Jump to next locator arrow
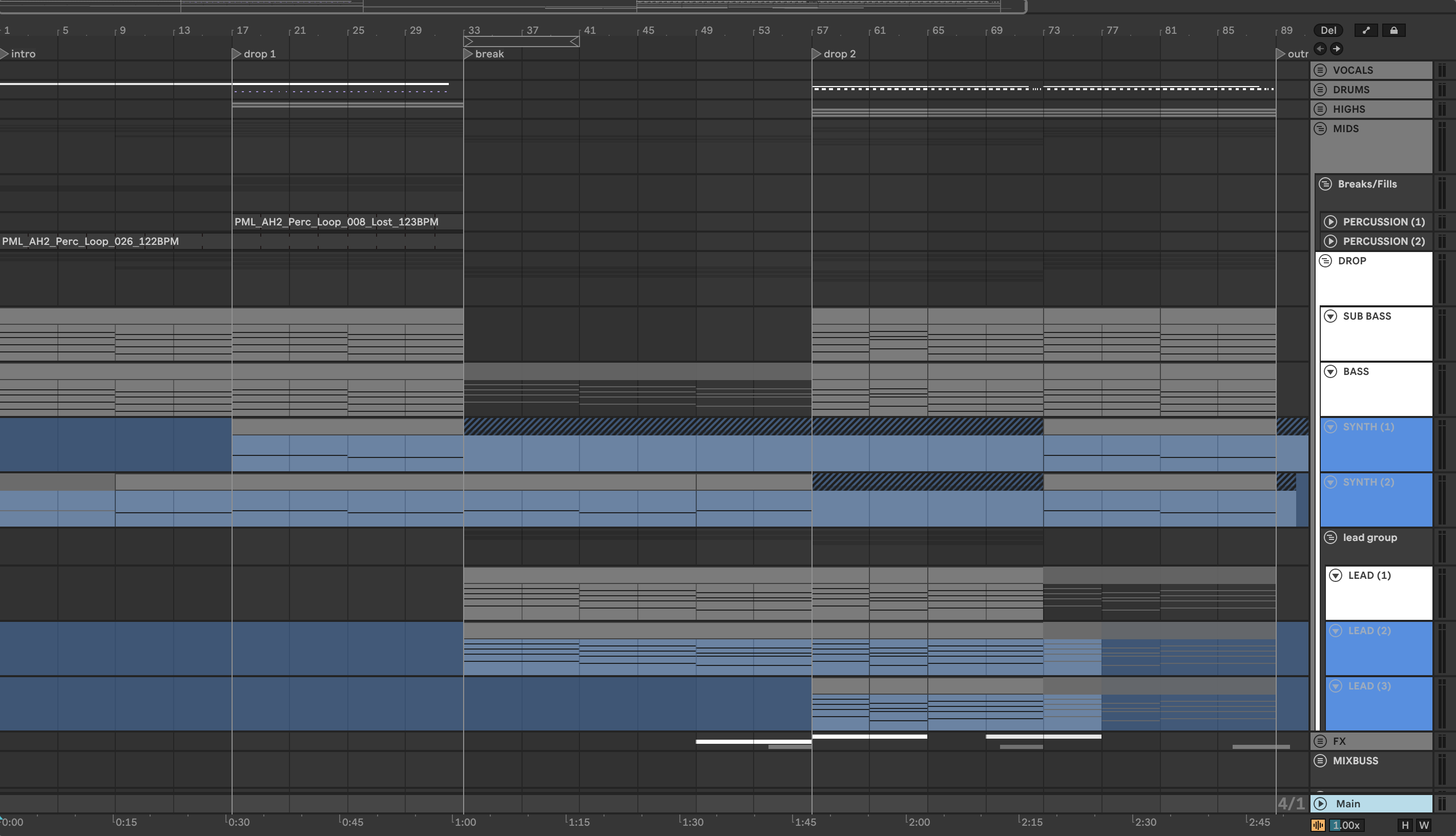The height and width of the screenshot is (836, 1456). pos(1337,49)
